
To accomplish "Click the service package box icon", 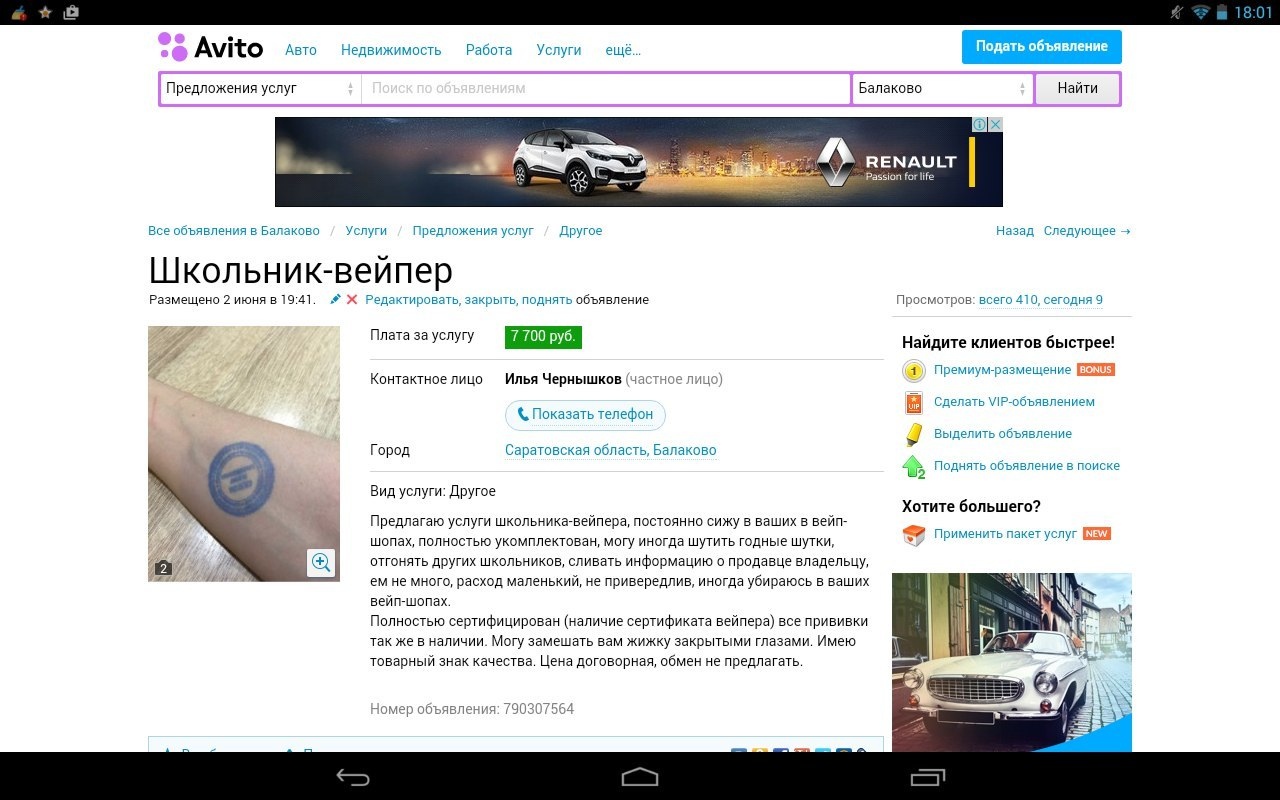I will pos(913,534).
